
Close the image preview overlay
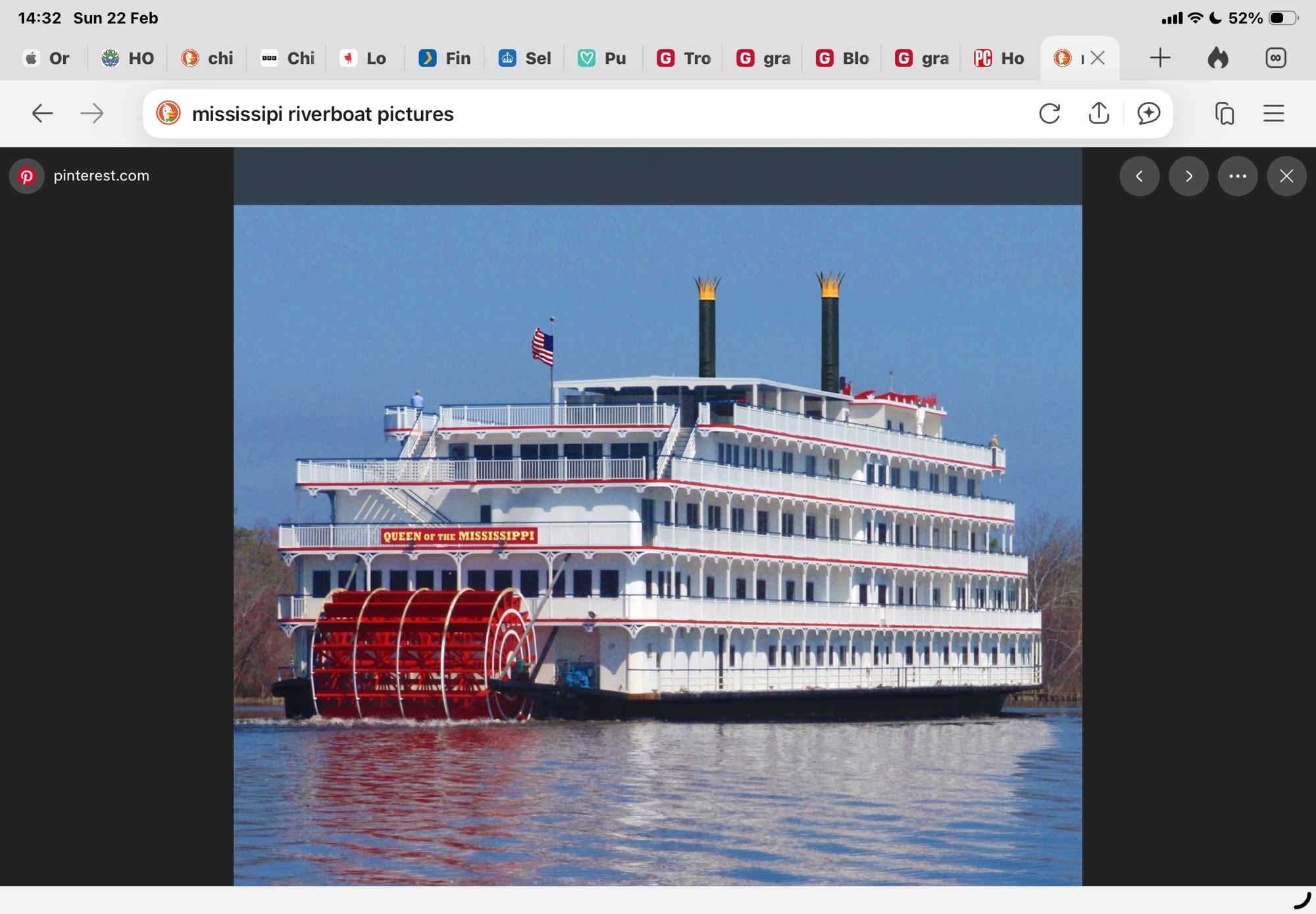pos(1286,176)
